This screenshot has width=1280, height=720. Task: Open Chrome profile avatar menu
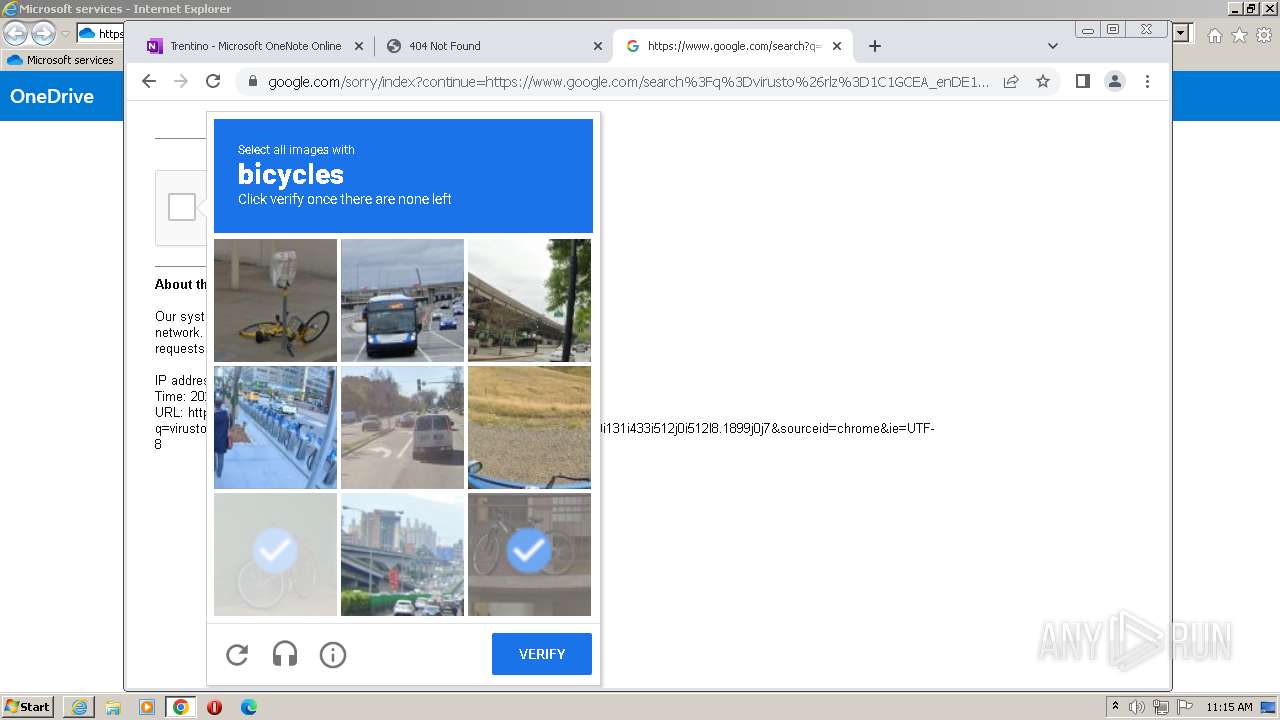point(1115,82)
